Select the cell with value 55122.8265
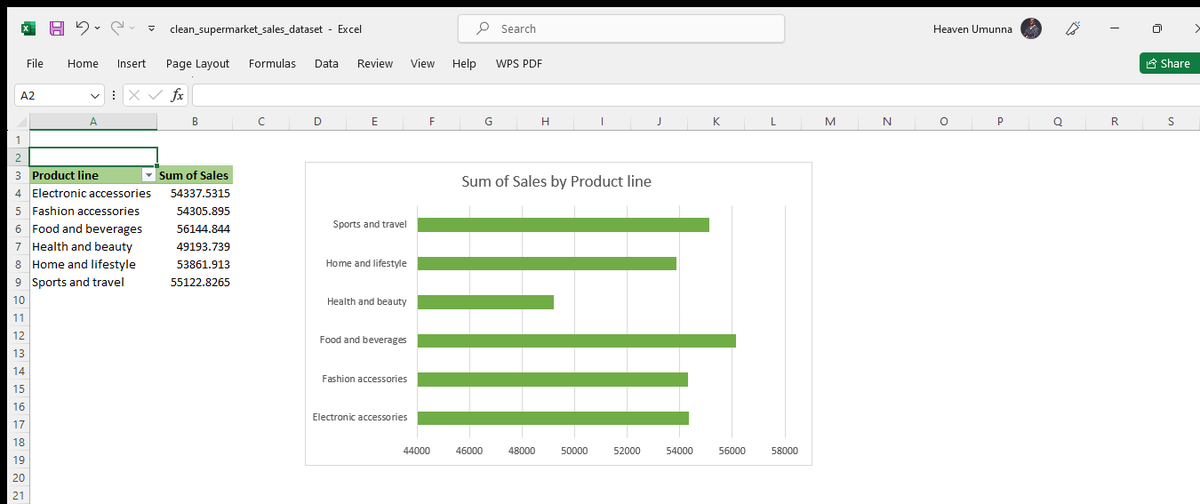Screen dimensions: 1200x504 point(195,282)
